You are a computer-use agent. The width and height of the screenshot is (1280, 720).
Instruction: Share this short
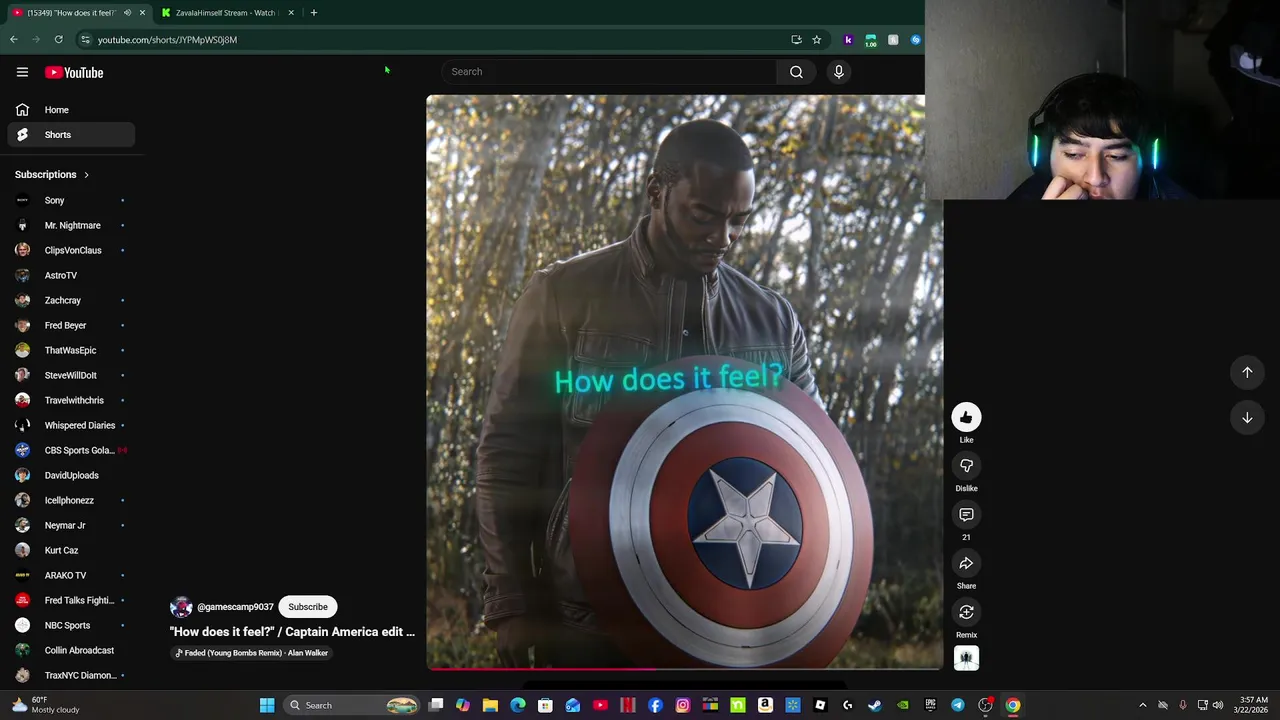(x=966, y=564)
